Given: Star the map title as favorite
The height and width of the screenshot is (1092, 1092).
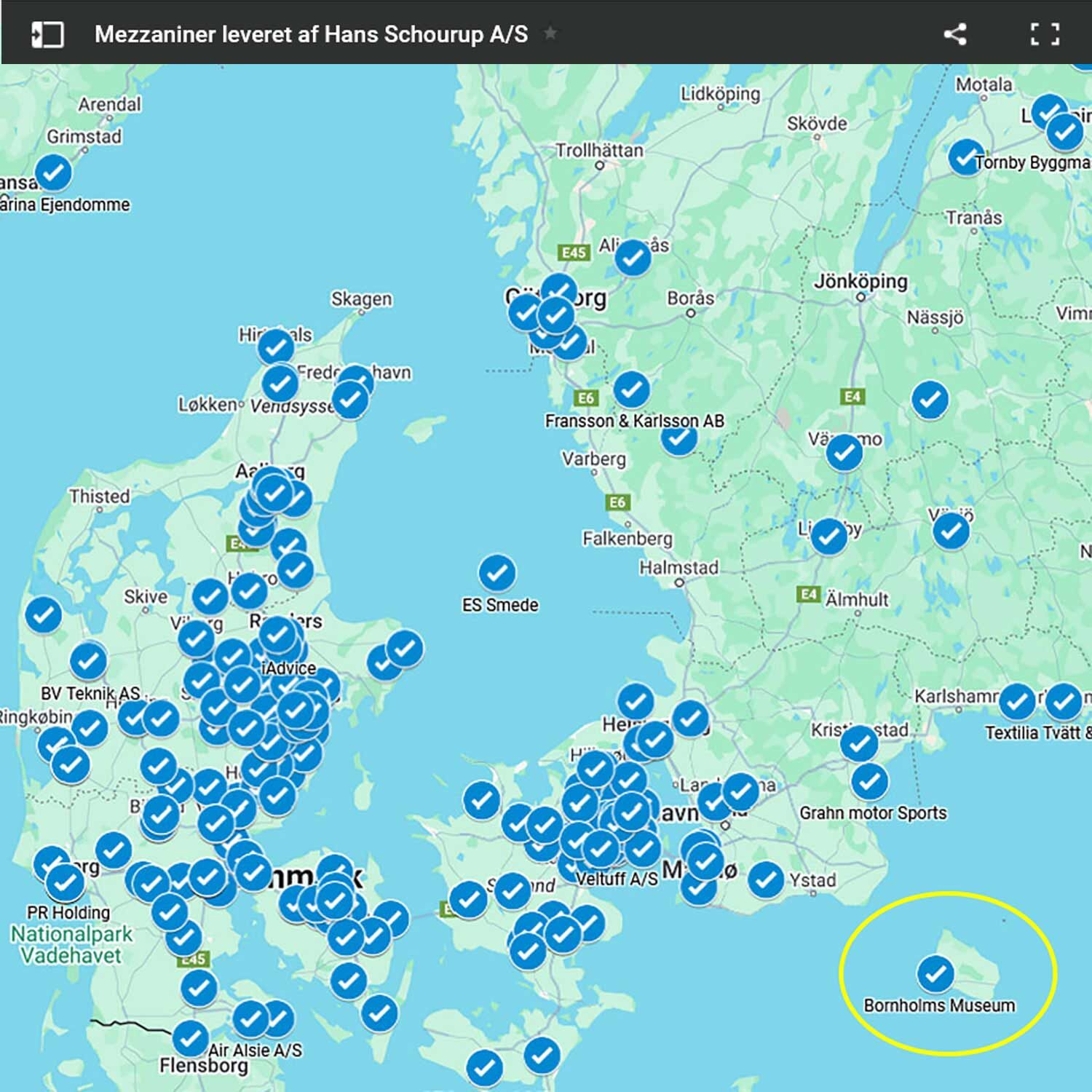Looking at the screenshot, I should [x=550, y=33].
